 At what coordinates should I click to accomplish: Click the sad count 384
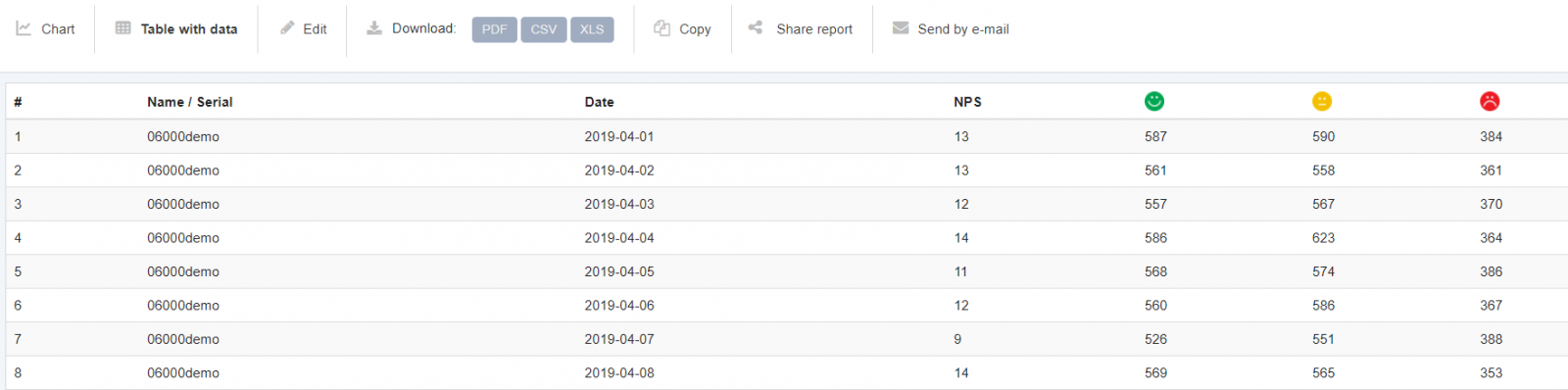tap(1491, 137)
